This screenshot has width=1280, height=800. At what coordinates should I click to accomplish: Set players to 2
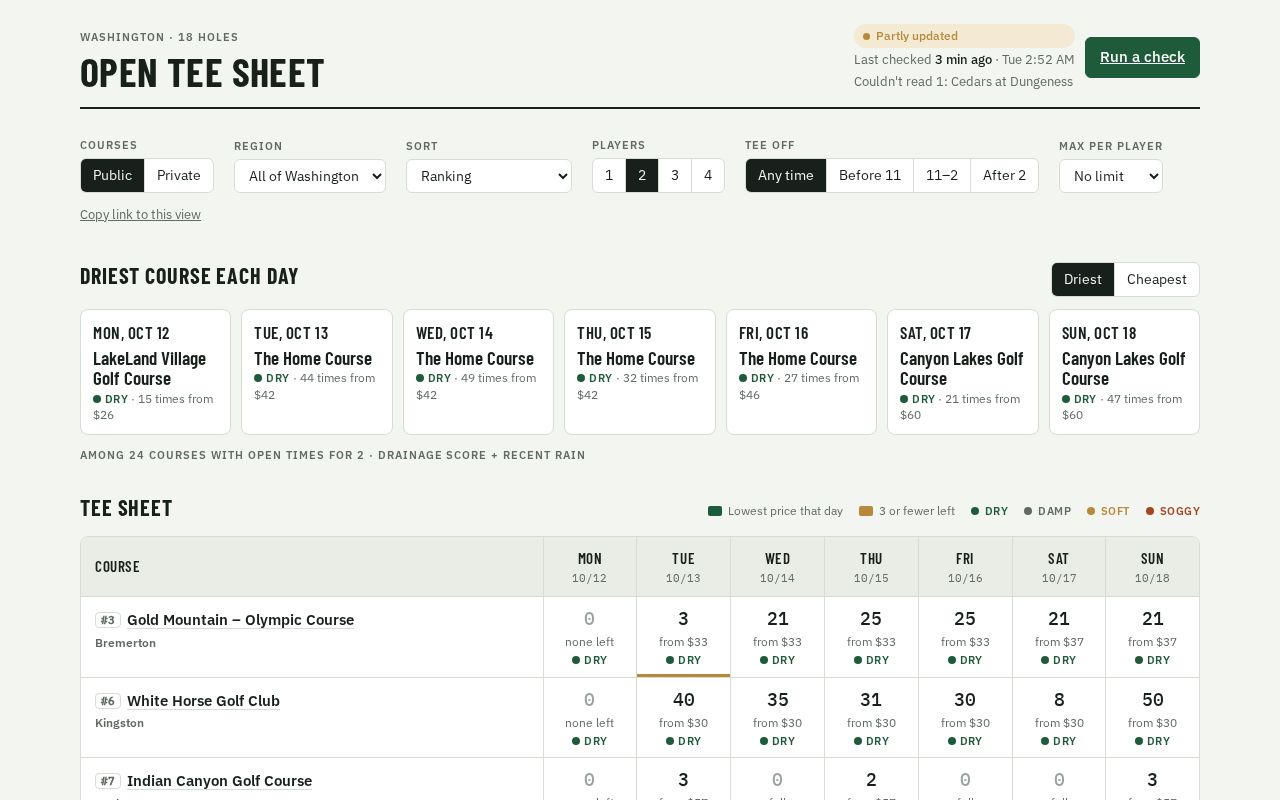642,175
